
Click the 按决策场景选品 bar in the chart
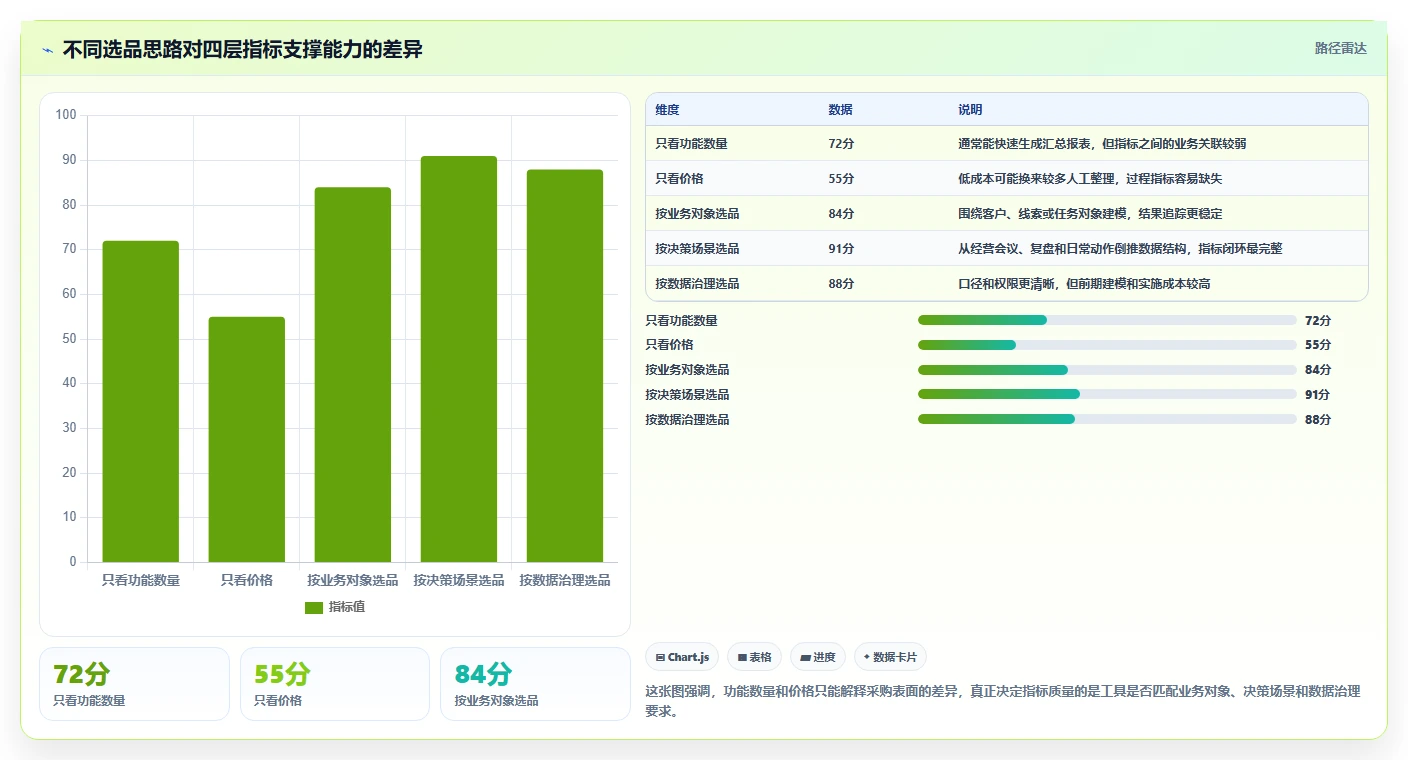459,359
